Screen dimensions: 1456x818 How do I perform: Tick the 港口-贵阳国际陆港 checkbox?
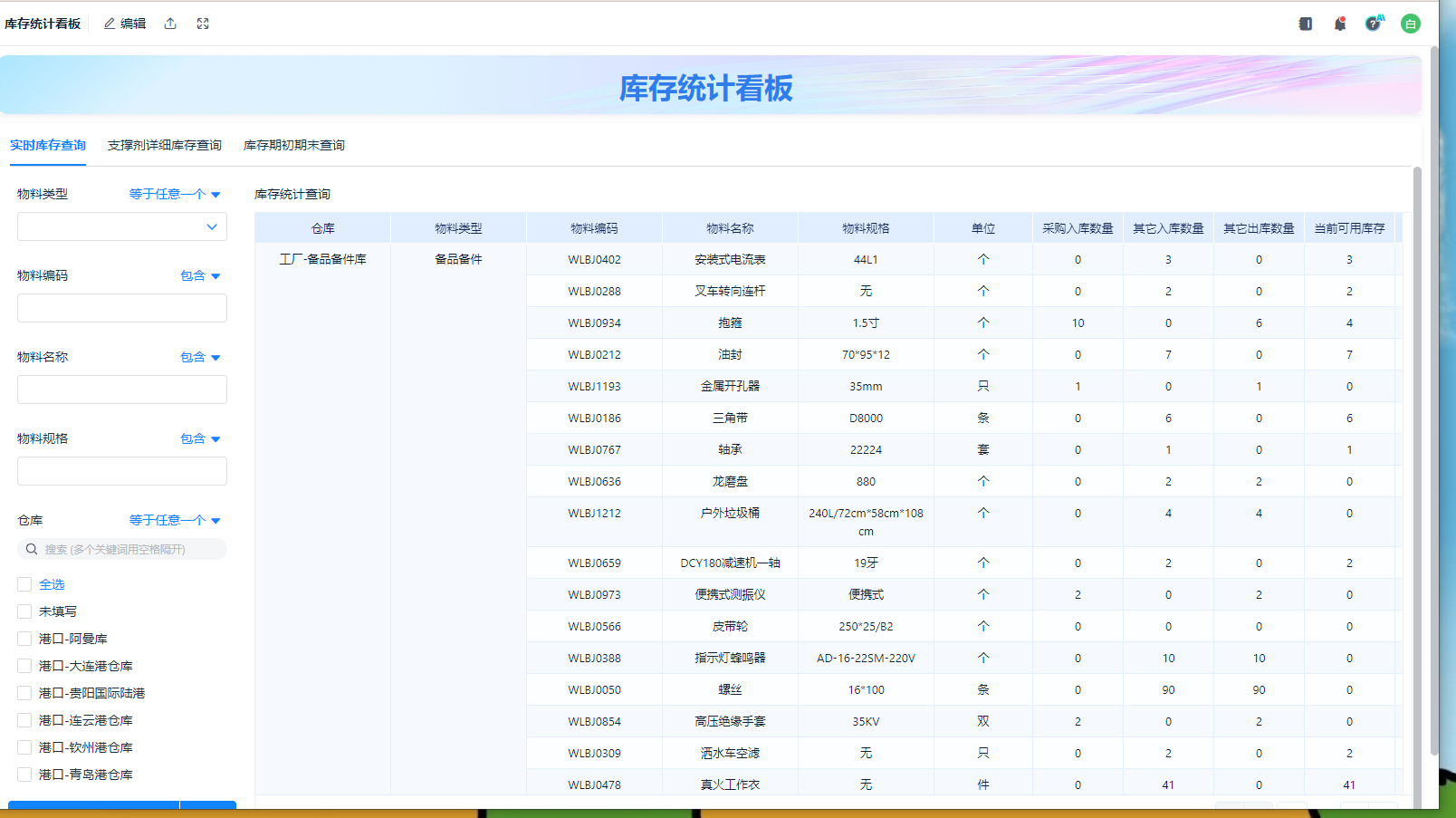coord(24,693)
